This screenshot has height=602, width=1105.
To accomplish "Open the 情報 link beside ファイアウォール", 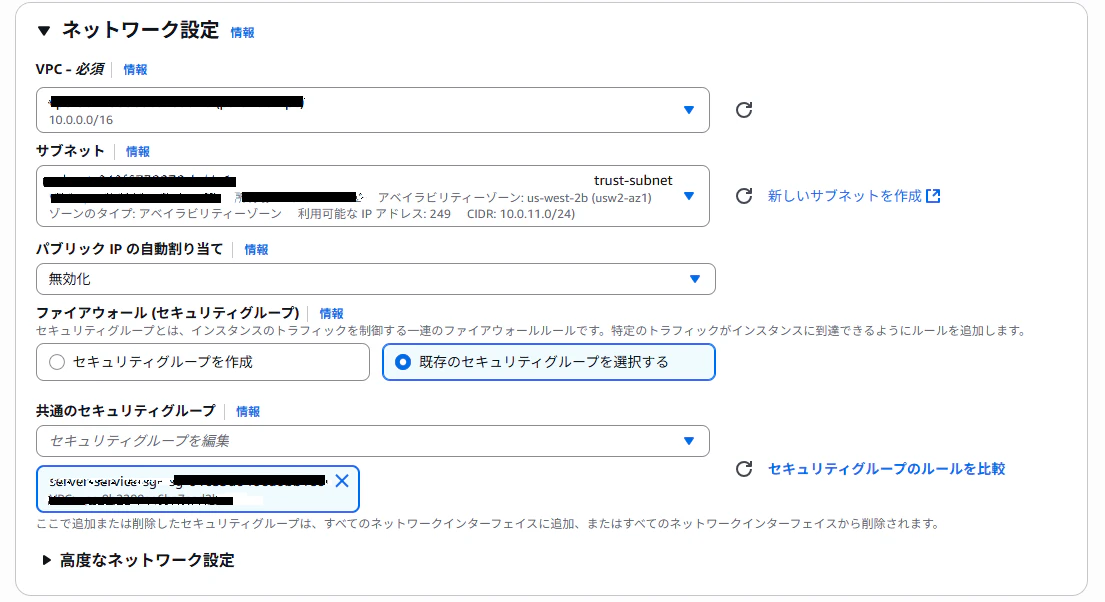I will point(331,314).
